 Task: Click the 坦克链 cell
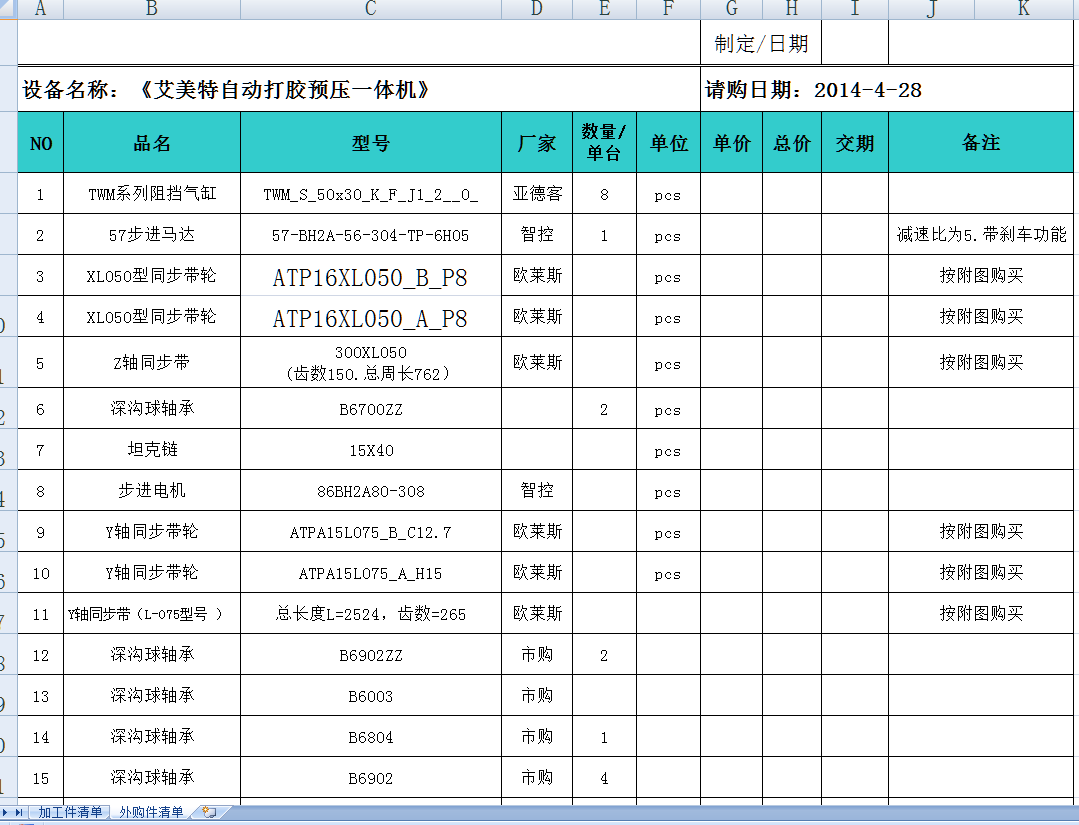click(152, 450)
